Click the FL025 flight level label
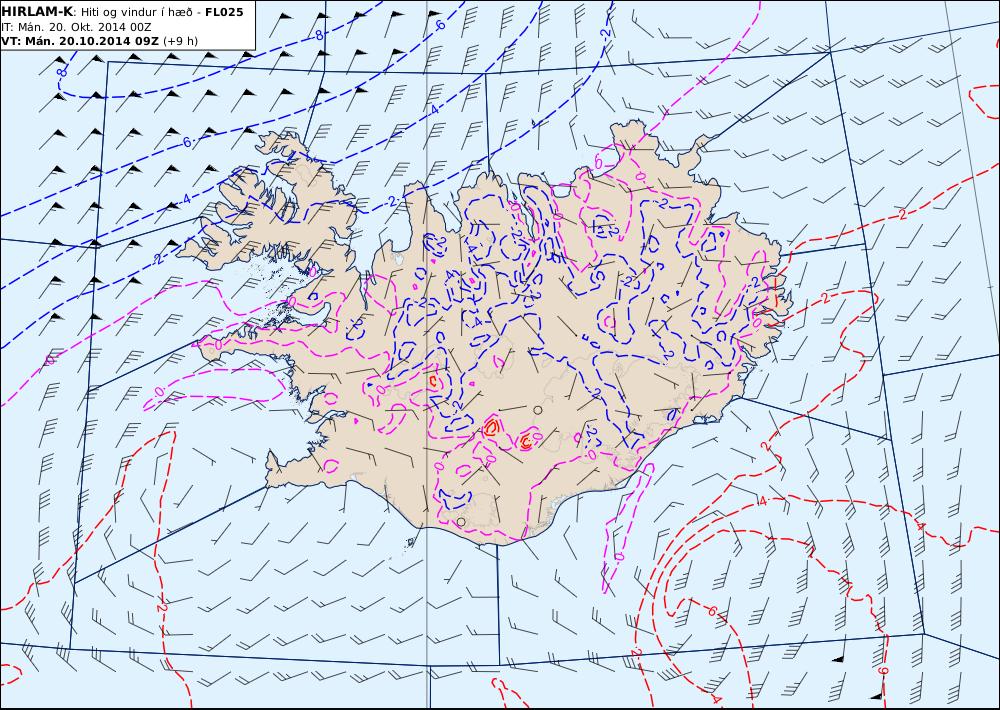1000x710 pixels. [224, 12]
